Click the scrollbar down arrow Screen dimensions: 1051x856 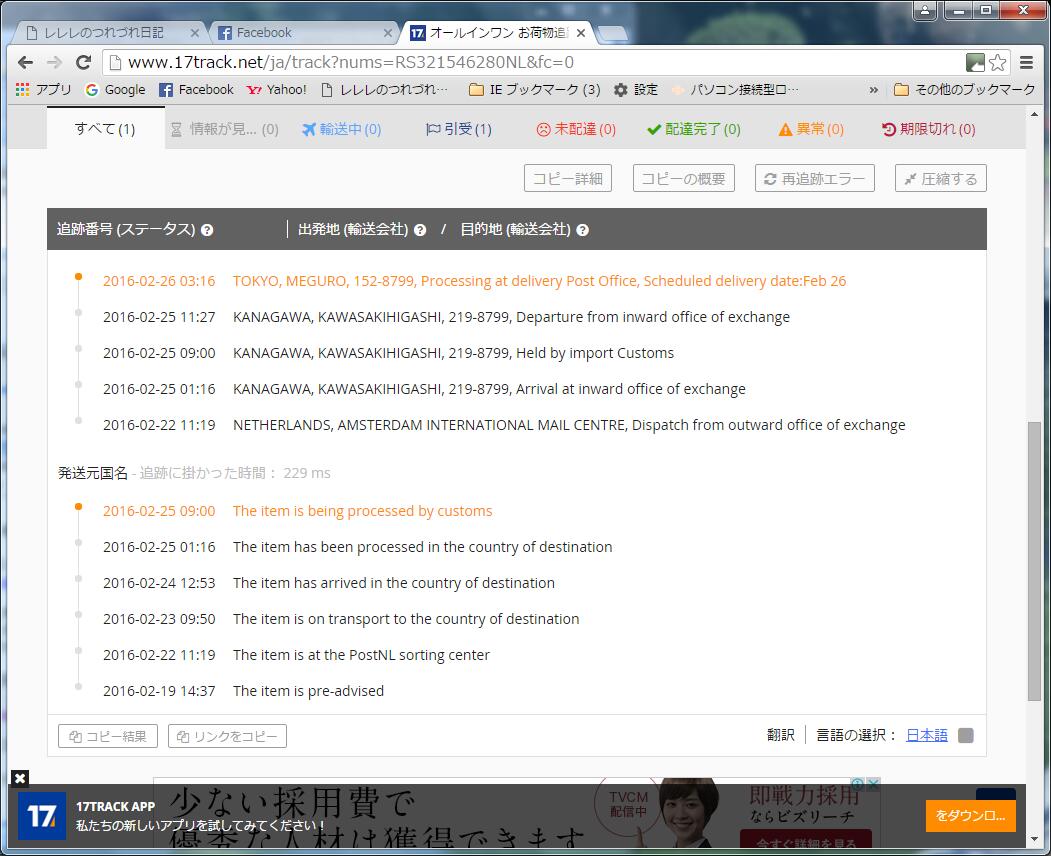(x=1034, y=839)
